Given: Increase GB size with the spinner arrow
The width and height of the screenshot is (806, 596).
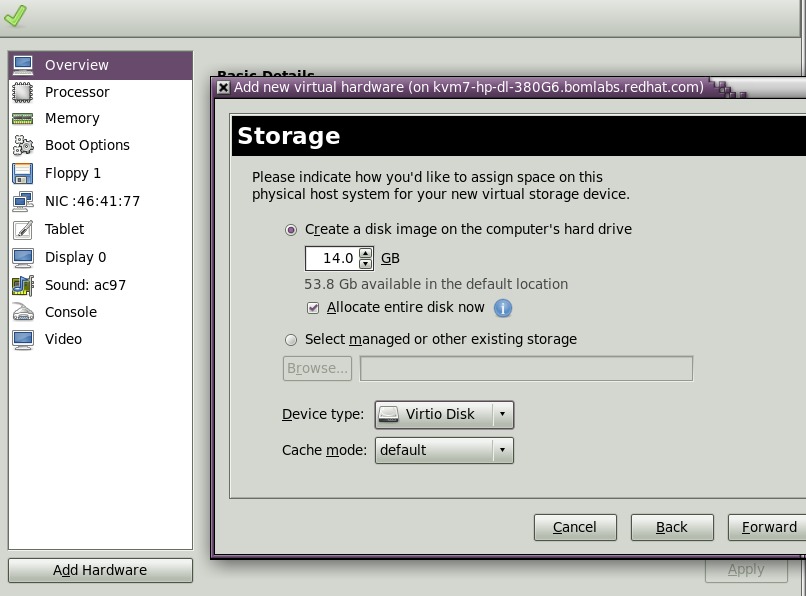Looking at the screenshot, I should (367, 253).
